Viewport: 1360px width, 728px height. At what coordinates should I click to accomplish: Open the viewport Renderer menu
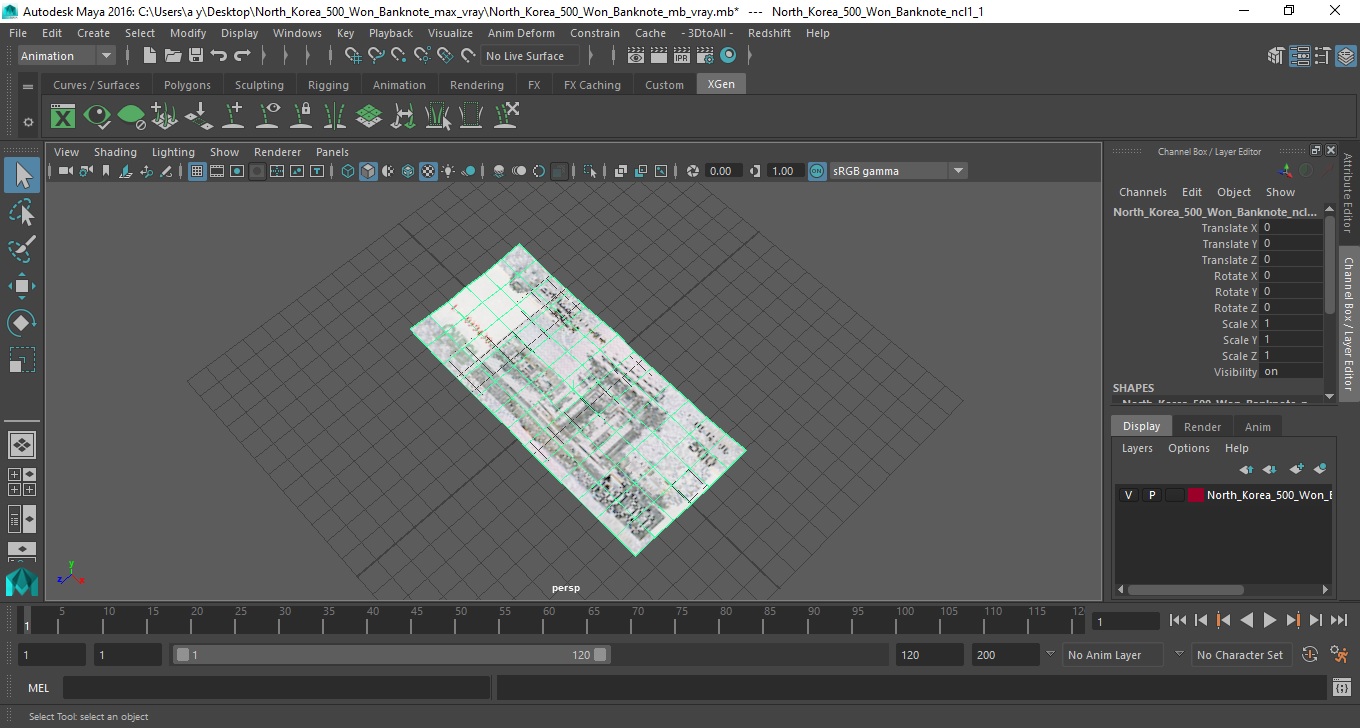click(277, 152)
